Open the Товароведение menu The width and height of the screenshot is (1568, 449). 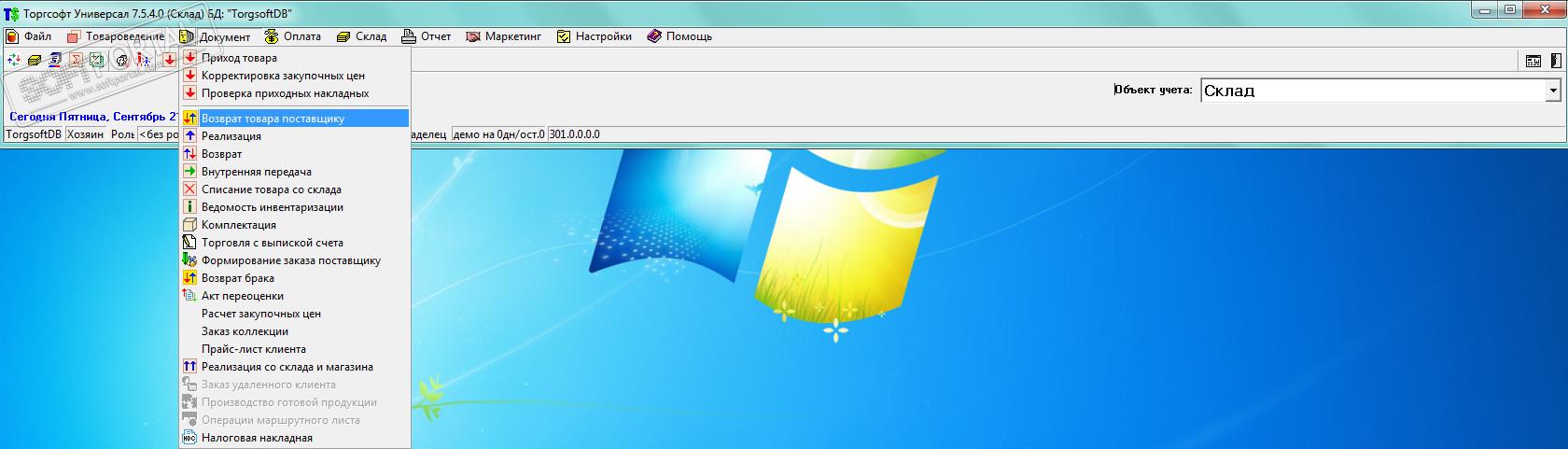click(116, 36)
